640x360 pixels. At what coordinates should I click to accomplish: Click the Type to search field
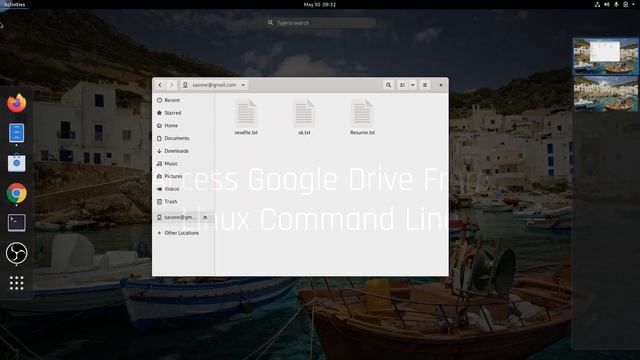(x=320, y=23)
